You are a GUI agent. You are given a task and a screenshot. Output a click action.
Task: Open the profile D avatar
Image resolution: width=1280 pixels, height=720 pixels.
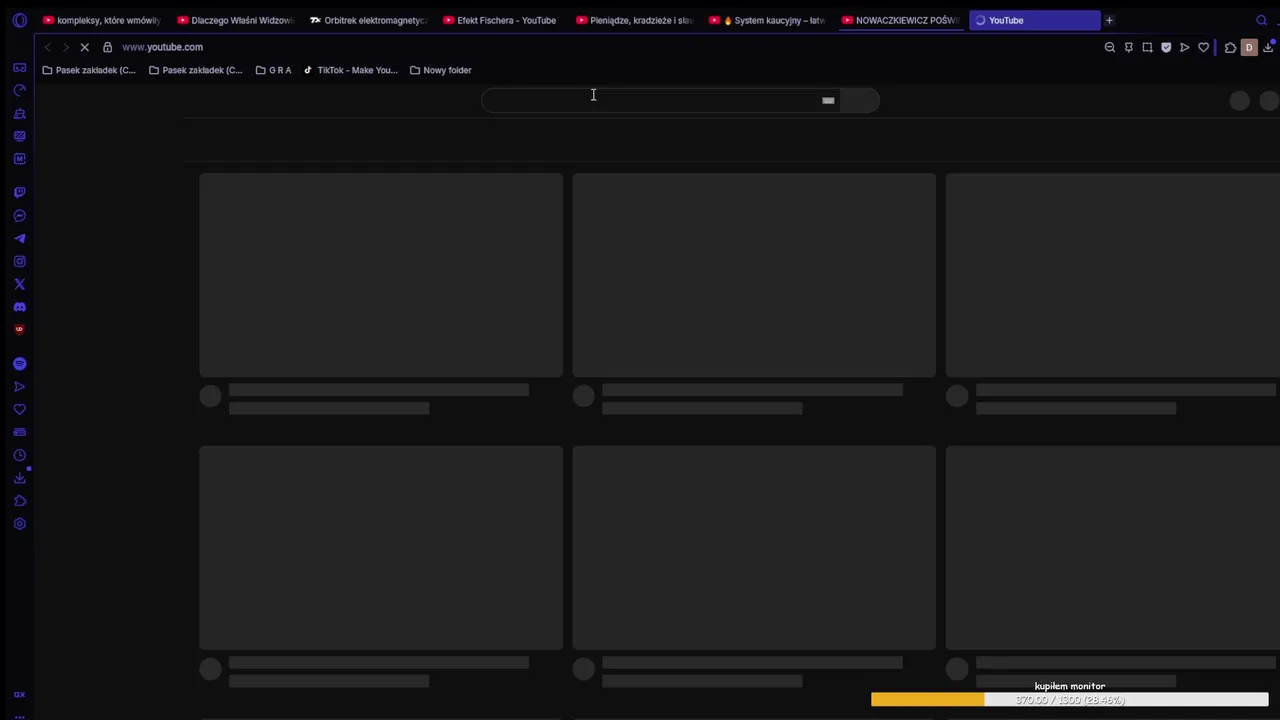click(x=1249, y=47)
